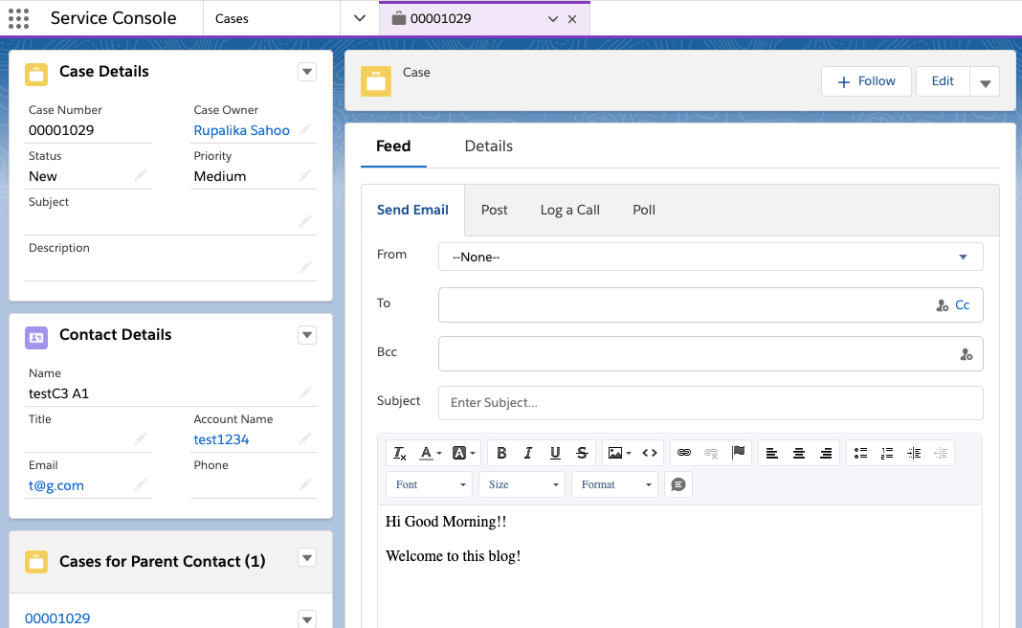
Task: Open the From address dropdown
Action: click(710, 257)
